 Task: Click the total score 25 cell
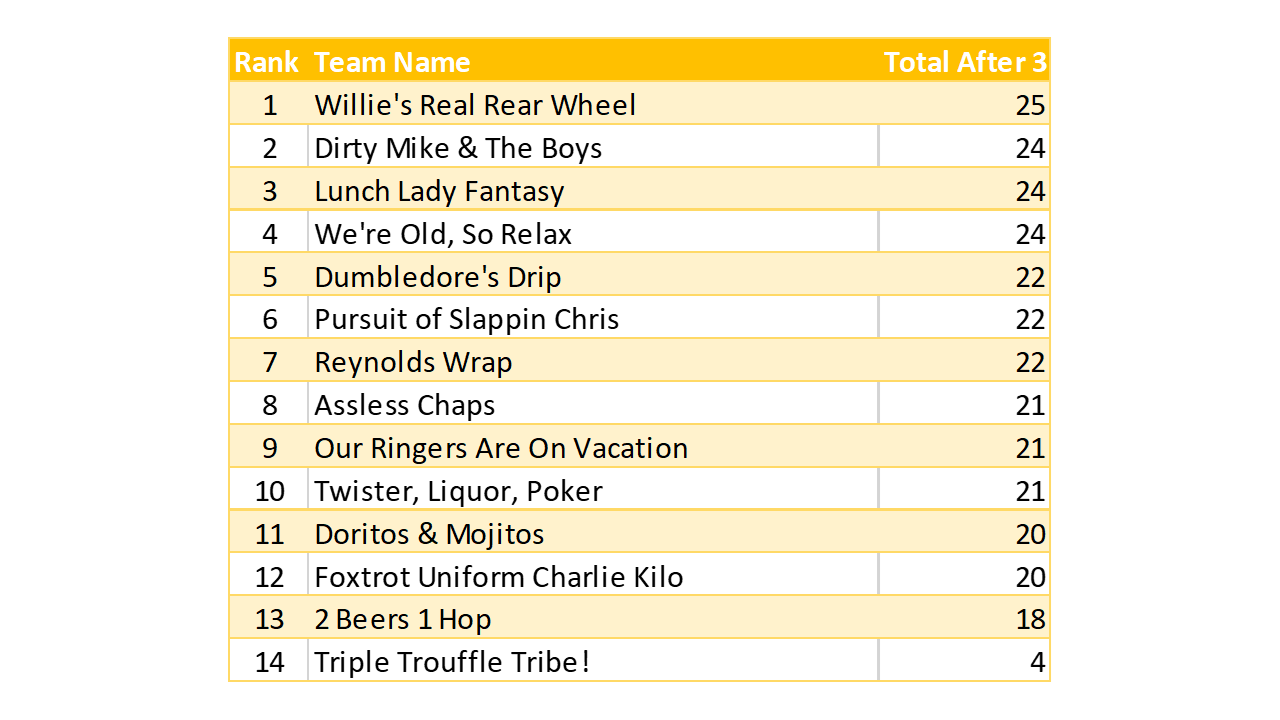tap(1030, 105)
